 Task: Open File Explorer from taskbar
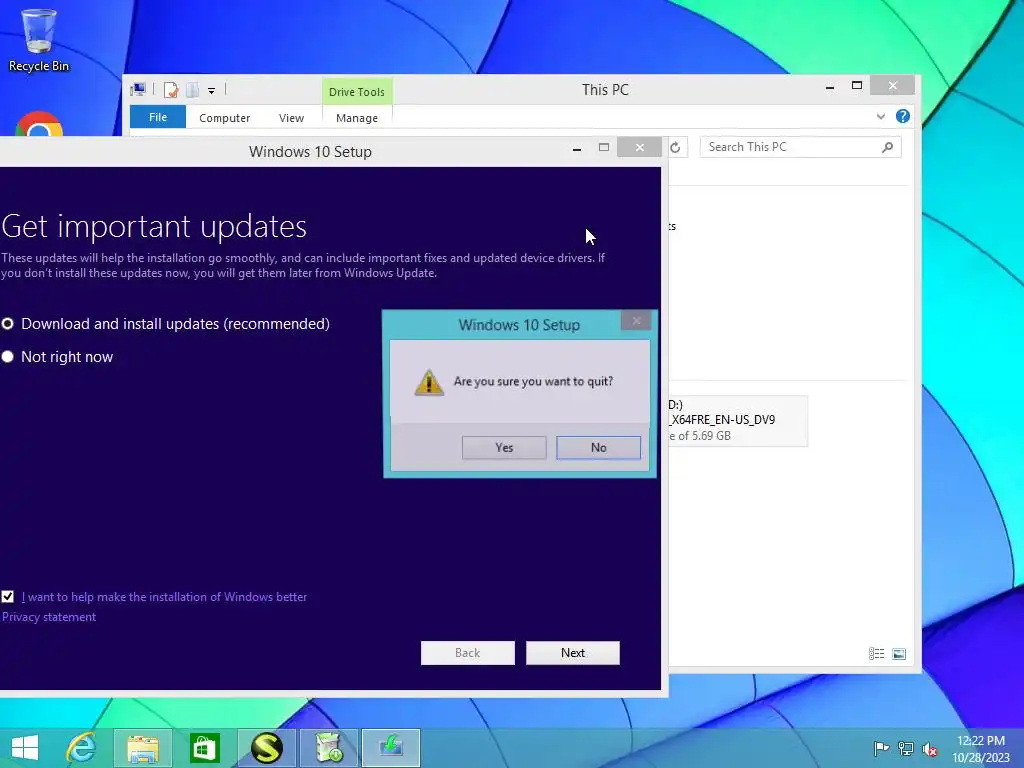(x=143, y=748)
